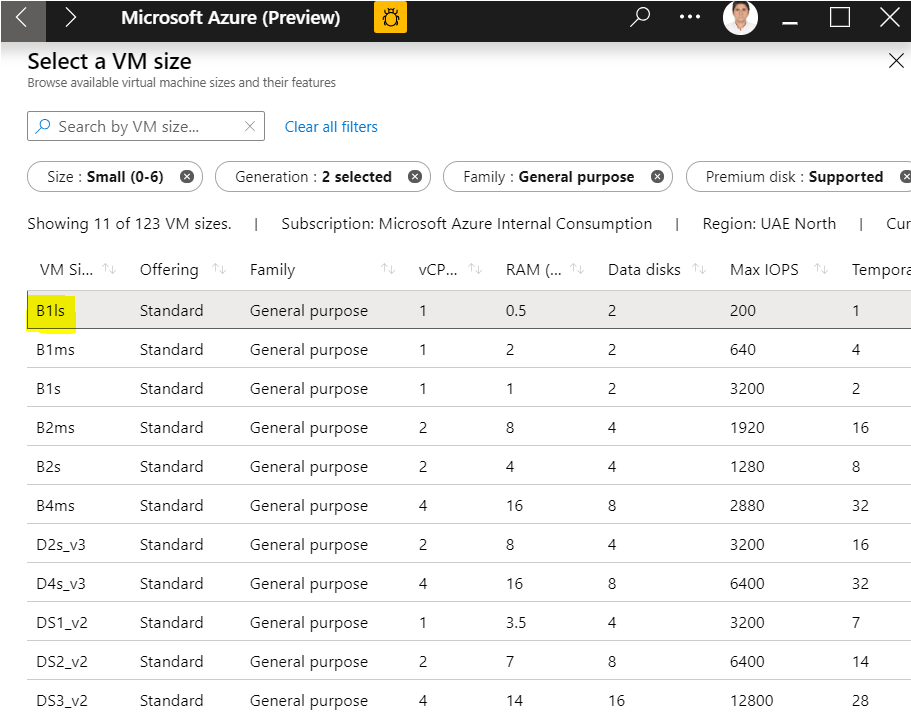
Task: Close the Select a VM size panel
Action: pyautogui.click(x=896, y=61)
